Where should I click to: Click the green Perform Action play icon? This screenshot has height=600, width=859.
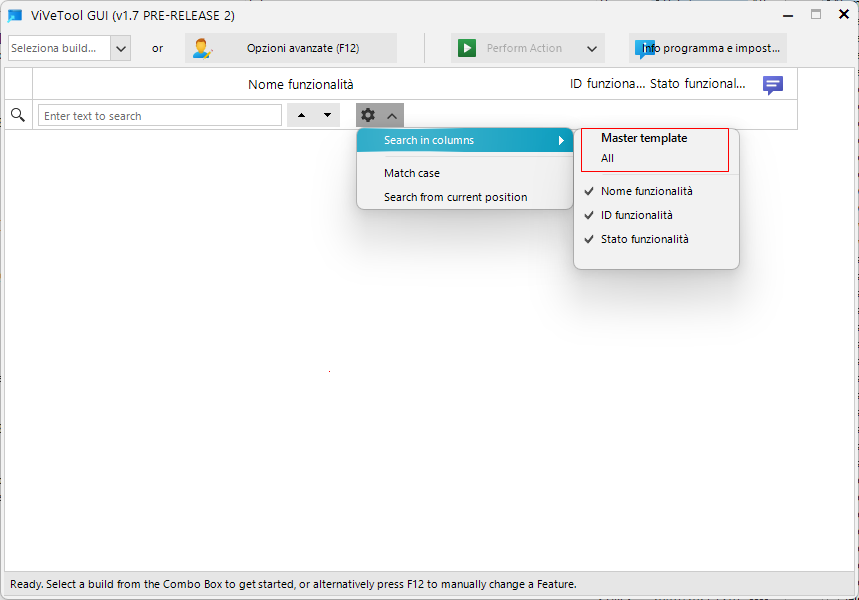467,47
